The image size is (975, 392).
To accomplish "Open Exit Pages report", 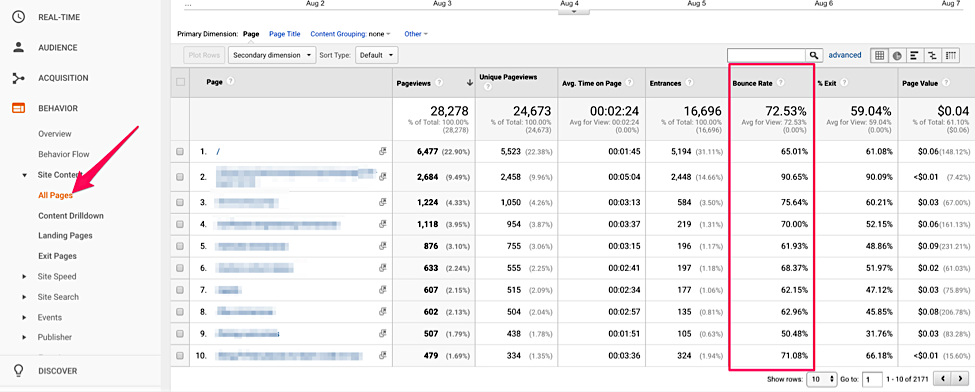I will 57,256.
